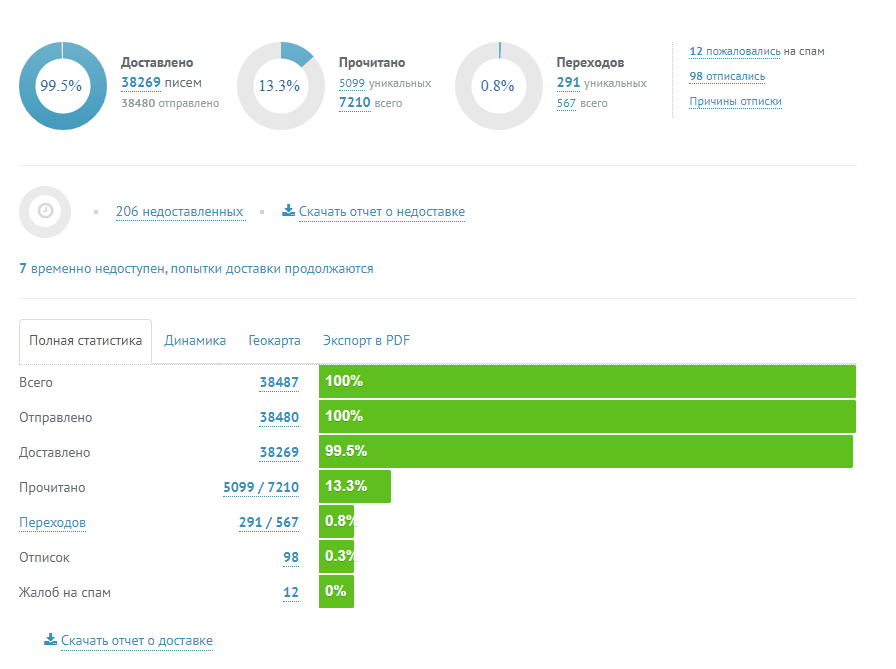Click the green 100% bar for Всего
896x669 pixels.
(x=587, y=381)
